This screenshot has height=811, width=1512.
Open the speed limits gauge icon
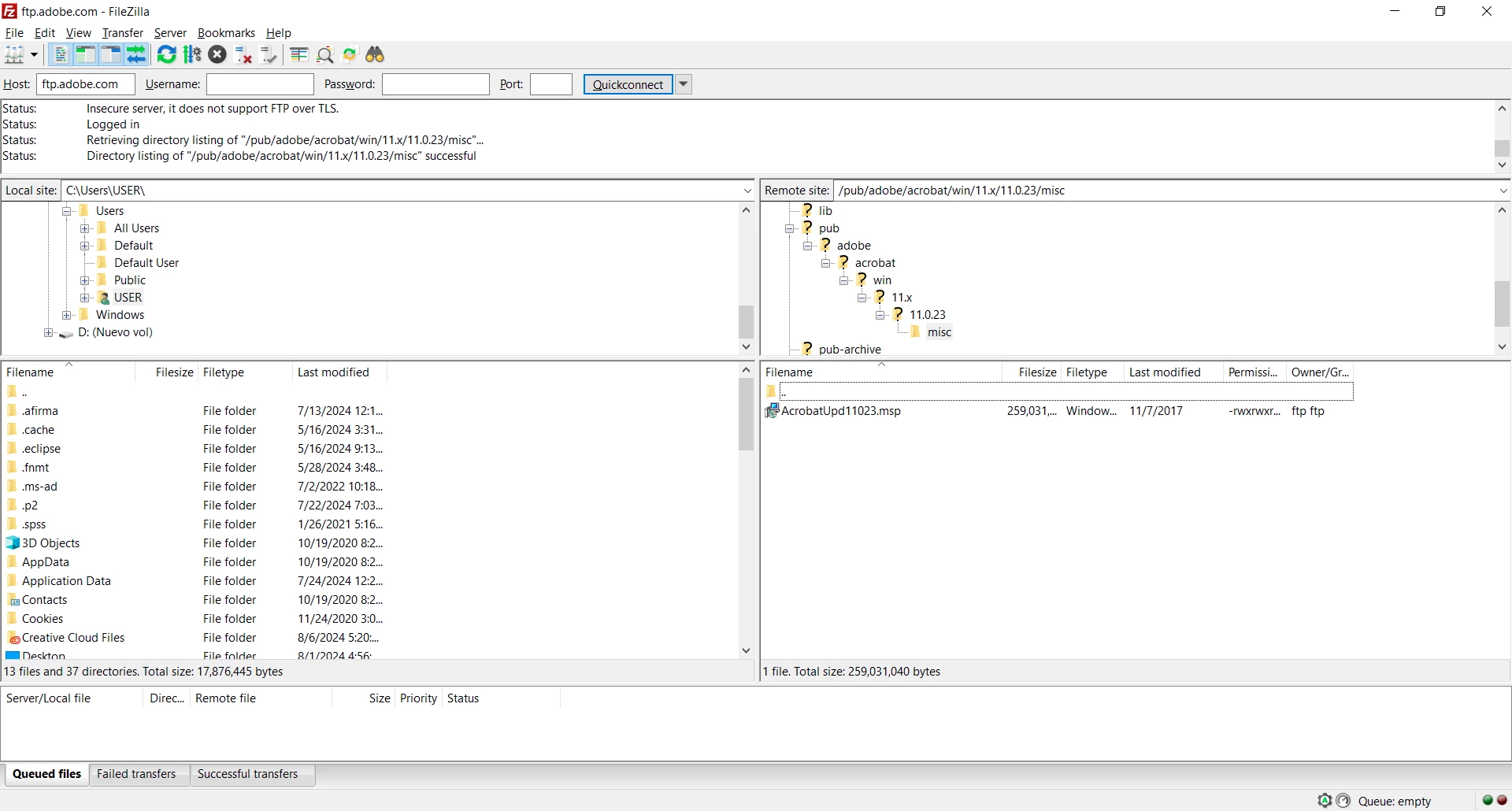tap(1343, 801)
